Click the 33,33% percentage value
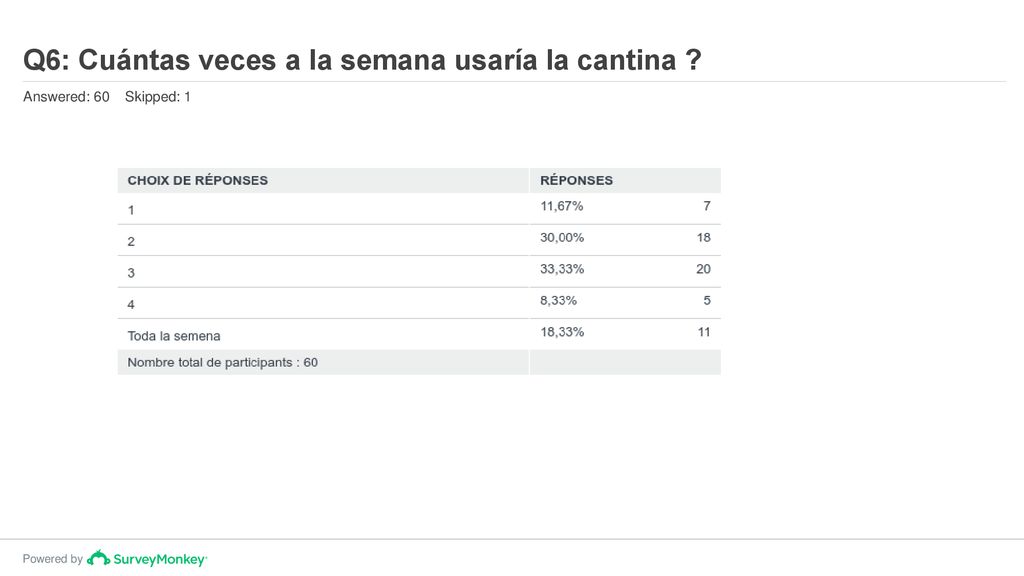The width and height of the screenshot is (1024, 576). pyautogui.click(x=562, y=269)
